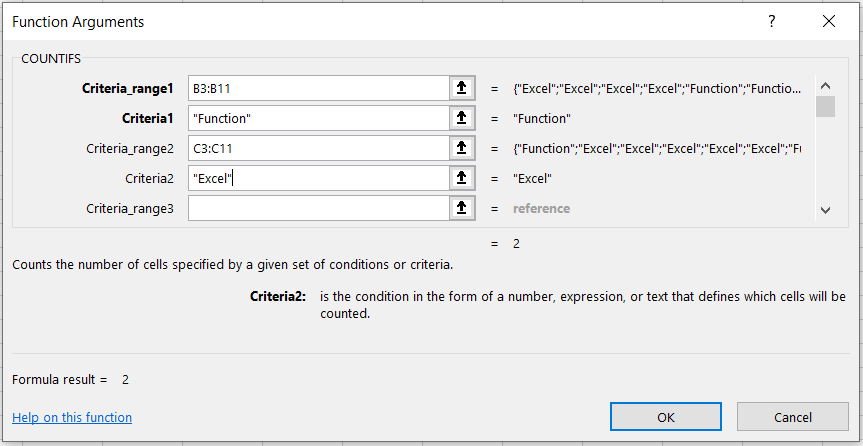Close the Function Arguments dialog window
Viewport: 863px width, 446px height.
(x=828, y=21)
